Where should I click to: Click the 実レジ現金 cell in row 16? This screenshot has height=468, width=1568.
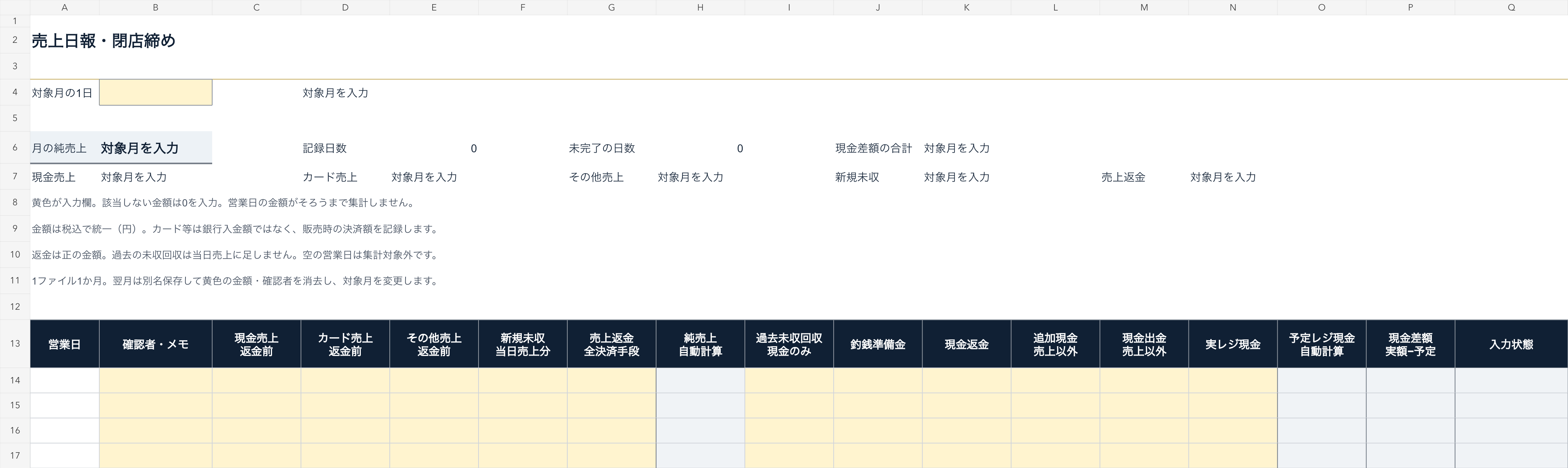[x=1232, y=430]
